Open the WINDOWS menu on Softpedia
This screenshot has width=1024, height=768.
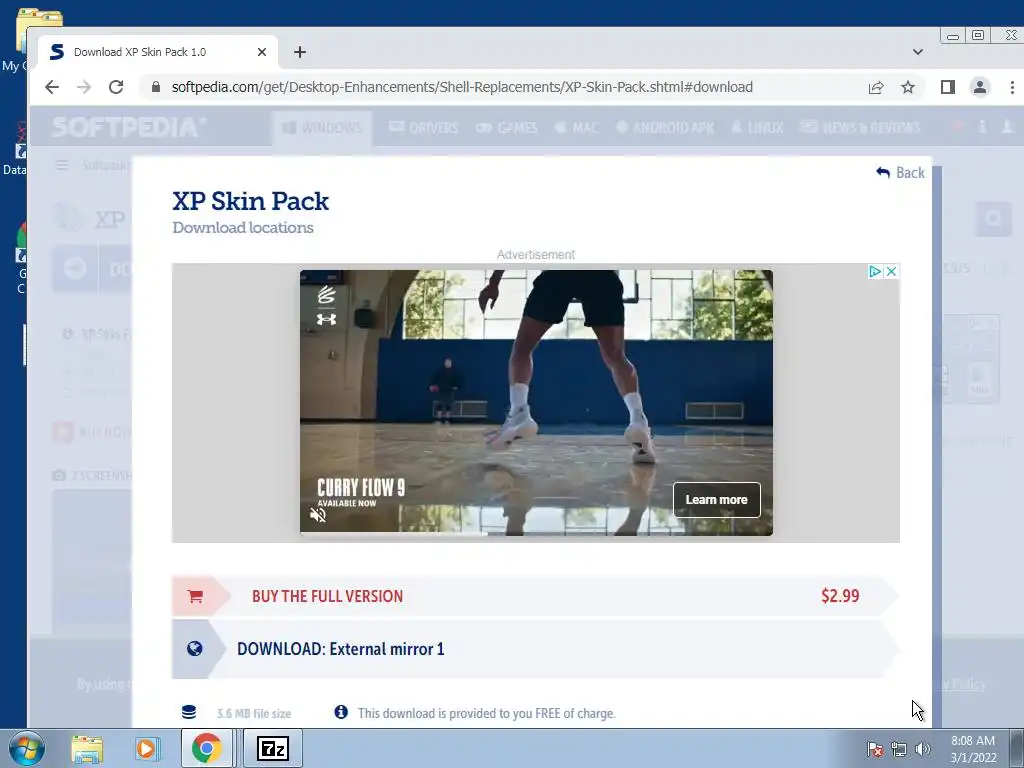coord(322,127)
